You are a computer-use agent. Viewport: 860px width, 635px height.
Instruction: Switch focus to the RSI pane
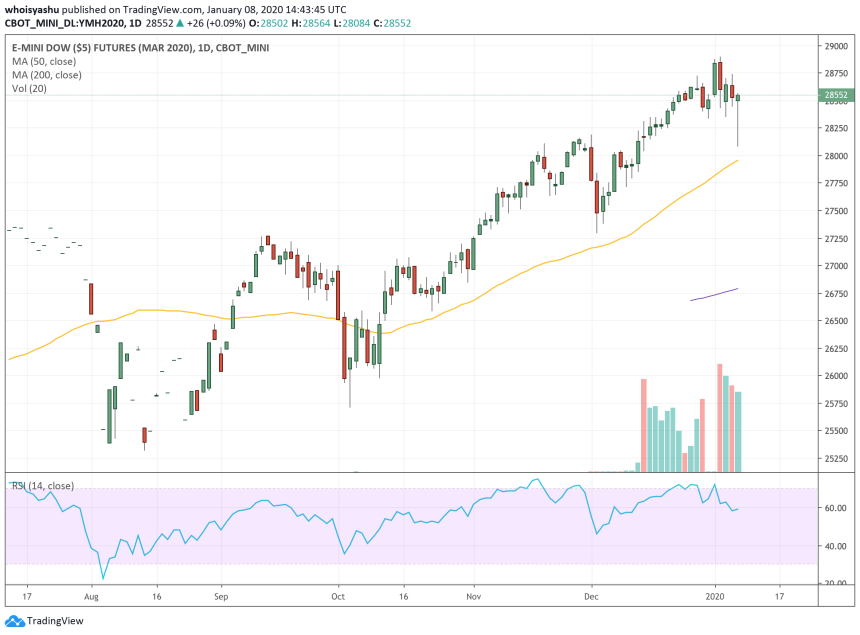coord(400,530)
